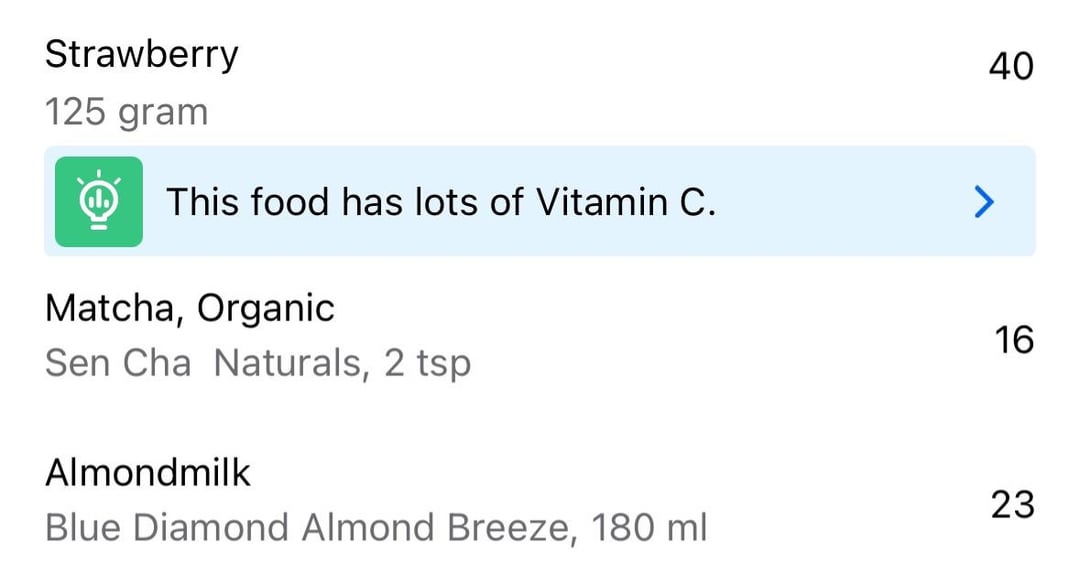Tap the 23 calorie value for Almondmilk
Viewport: 1080px width, 584px height.
tap(1012, 504)
